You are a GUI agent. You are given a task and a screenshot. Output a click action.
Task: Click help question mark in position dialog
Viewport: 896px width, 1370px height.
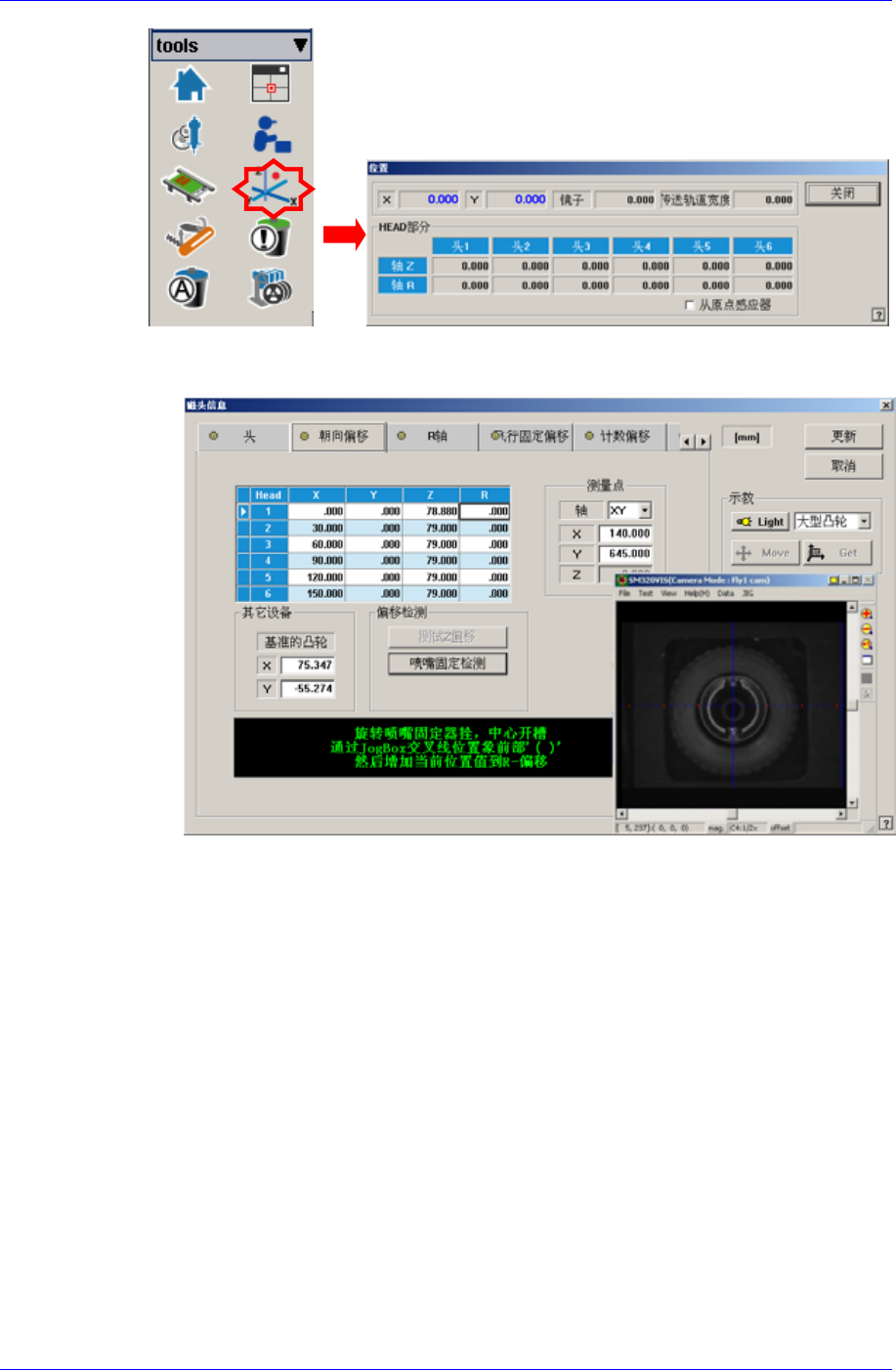878,315
